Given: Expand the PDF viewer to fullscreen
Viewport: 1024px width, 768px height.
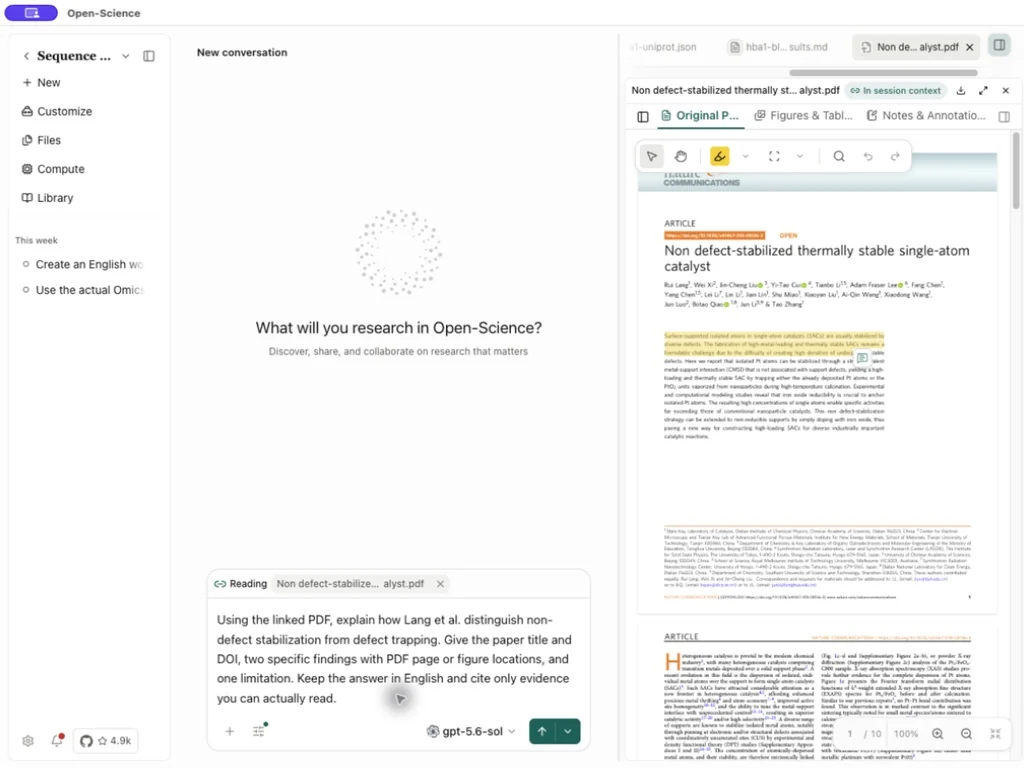Looking at the screenshot, I should tap(984, 91).
